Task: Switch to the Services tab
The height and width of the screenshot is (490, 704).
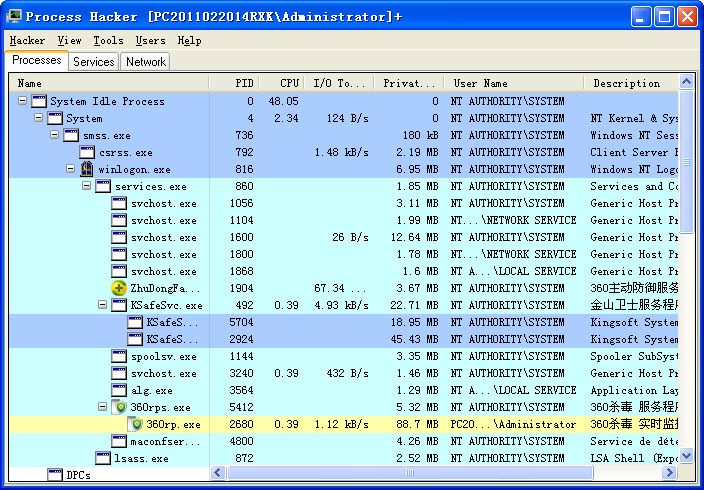Action: (x=94, y=62)
